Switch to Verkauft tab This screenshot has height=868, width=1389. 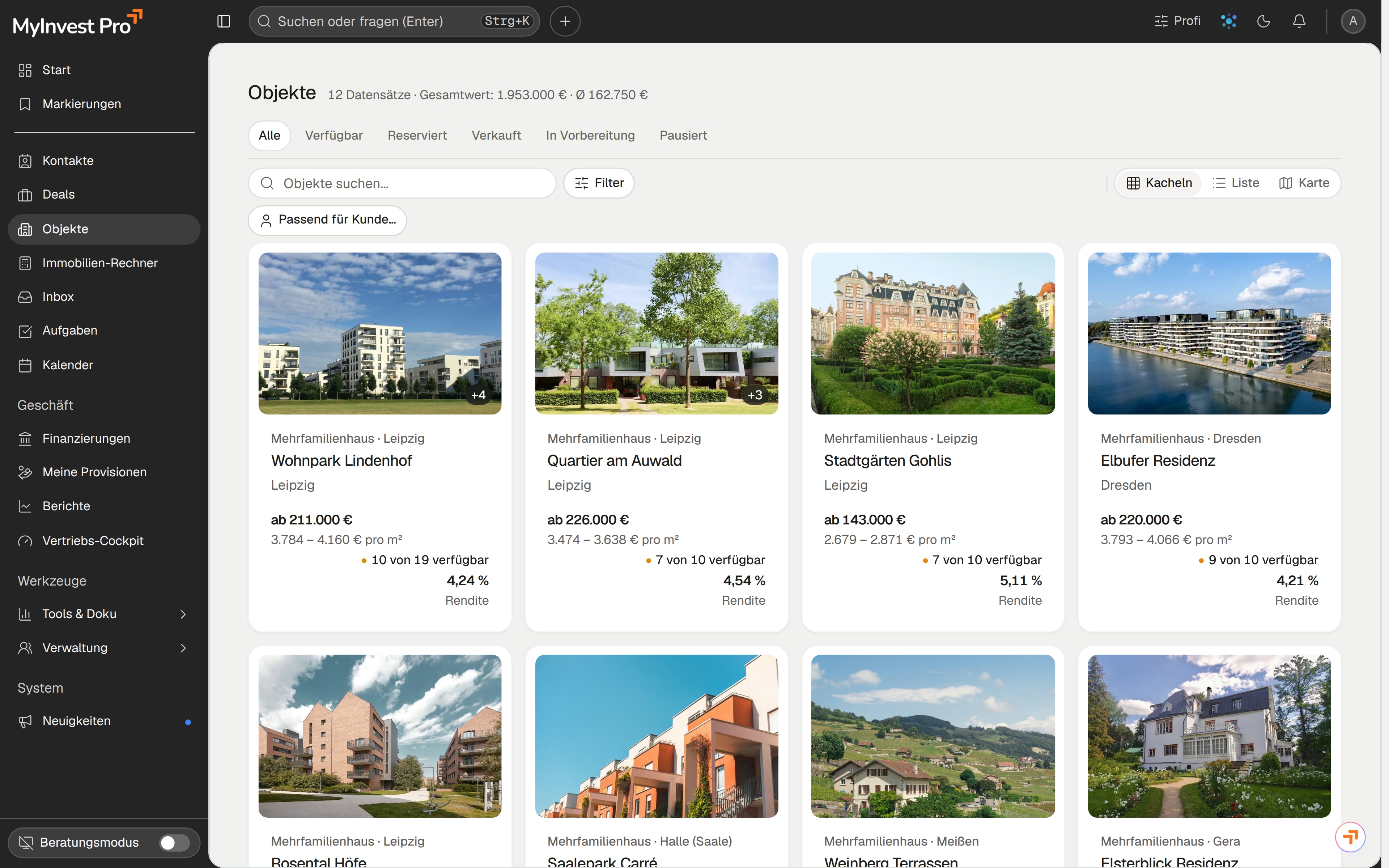[497, 136]
